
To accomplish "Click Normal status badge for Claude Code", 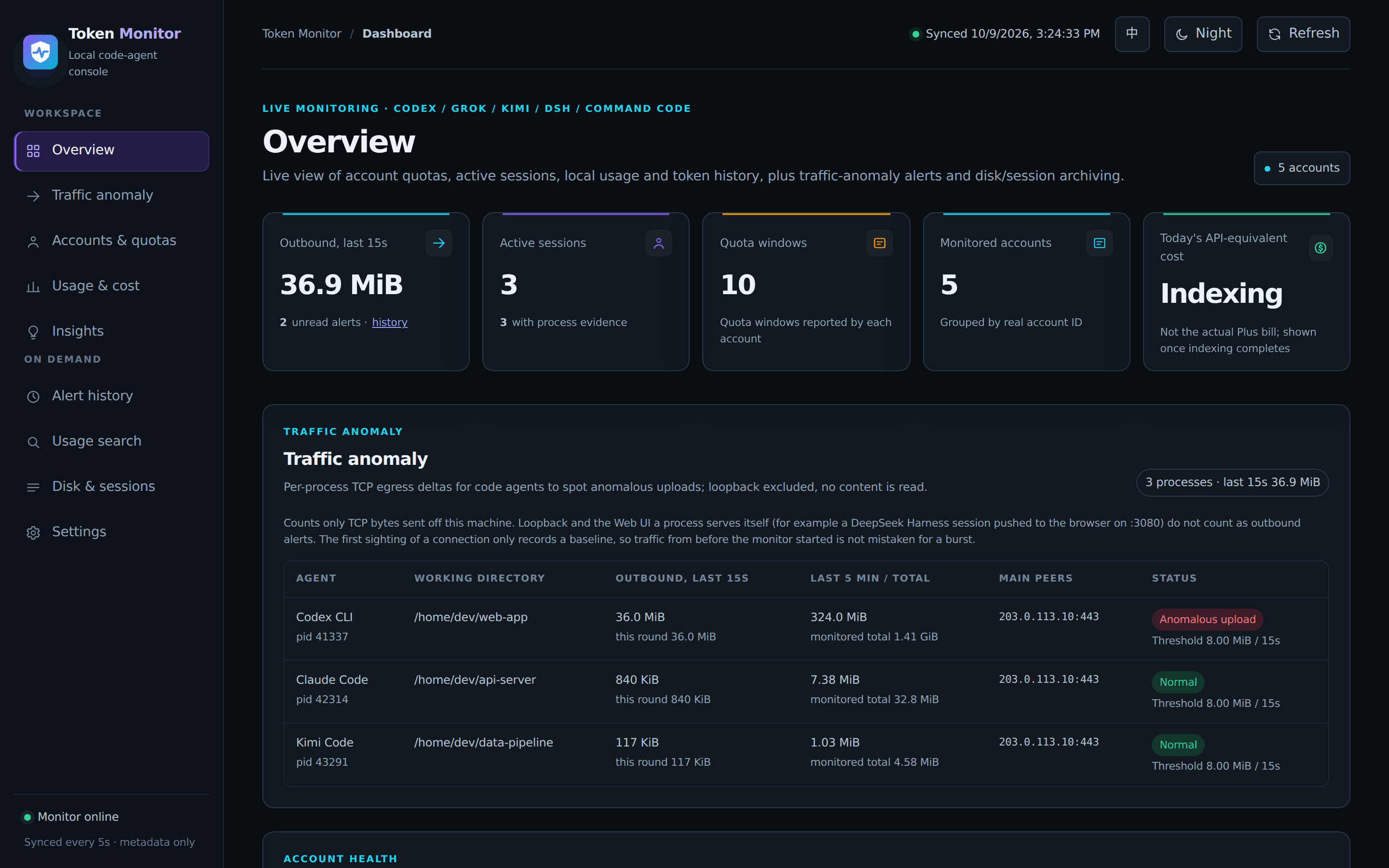I will (1178, 682).
